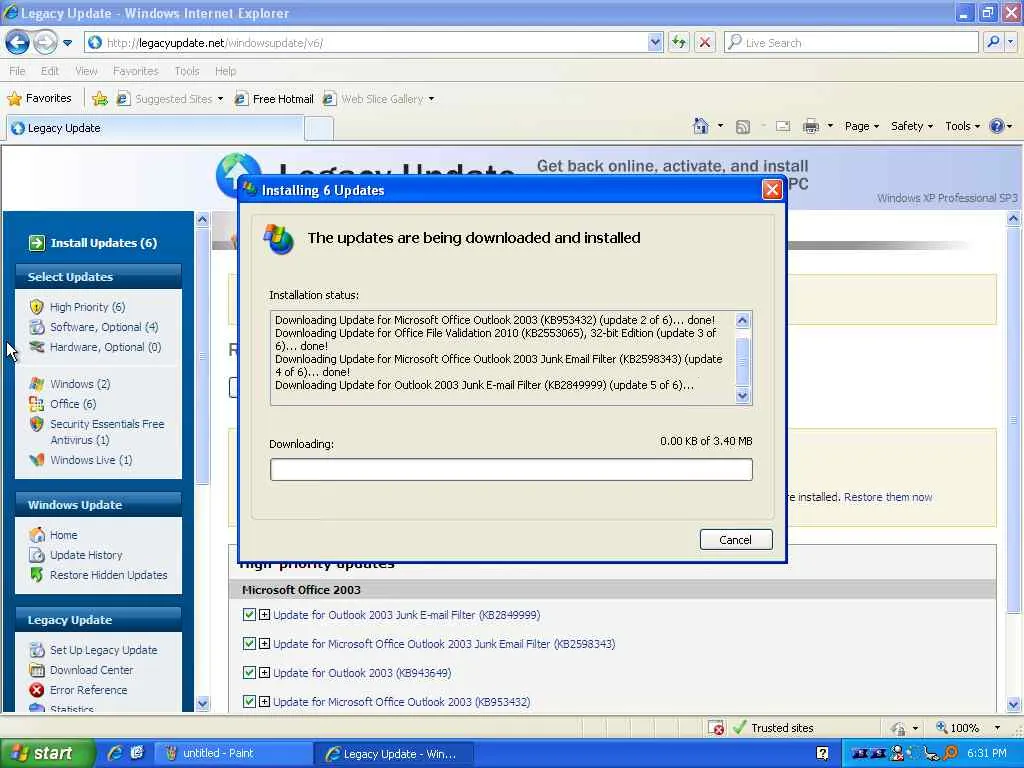Switch to untitled - Paint taskbar item
Viewport: 1024px width, 768px height.
tap(232, 753)
